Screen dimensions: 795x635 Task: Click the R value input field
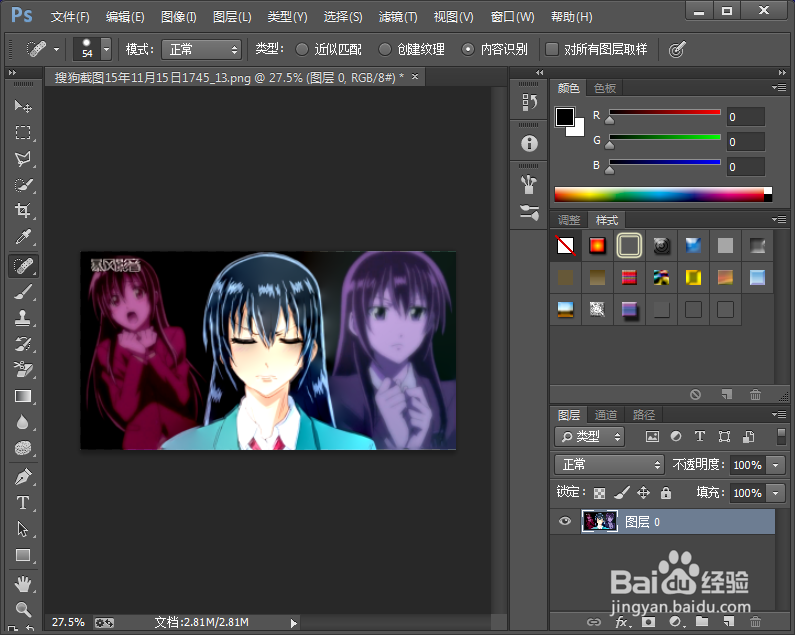(x=745, y=117)
